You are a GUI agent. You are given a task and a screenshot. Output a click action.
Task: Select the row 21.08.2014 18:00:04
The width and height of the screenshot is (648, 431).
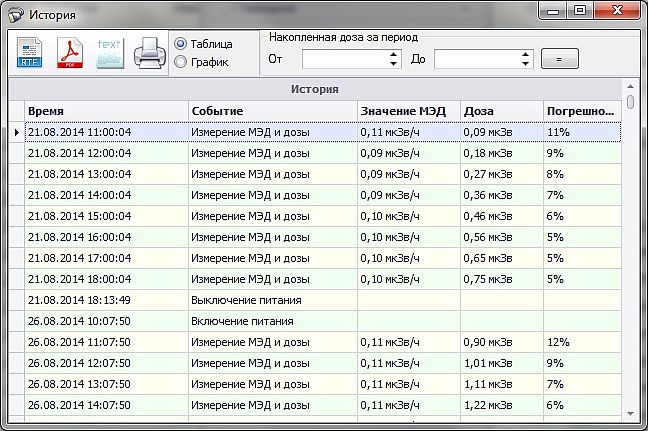[323, 279]
